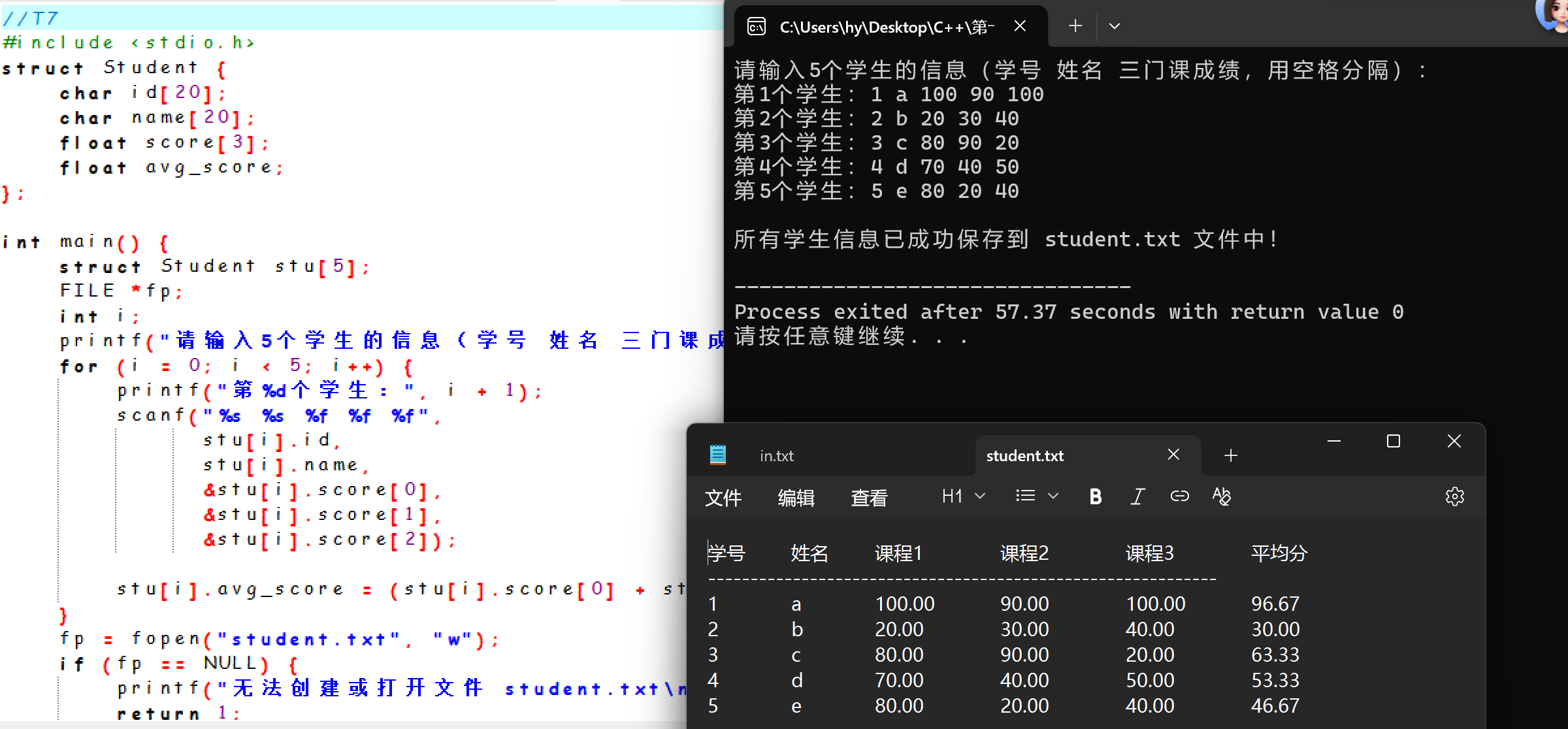Open the 编辑 menu
Screen dimensions: 1568x729
796,498
